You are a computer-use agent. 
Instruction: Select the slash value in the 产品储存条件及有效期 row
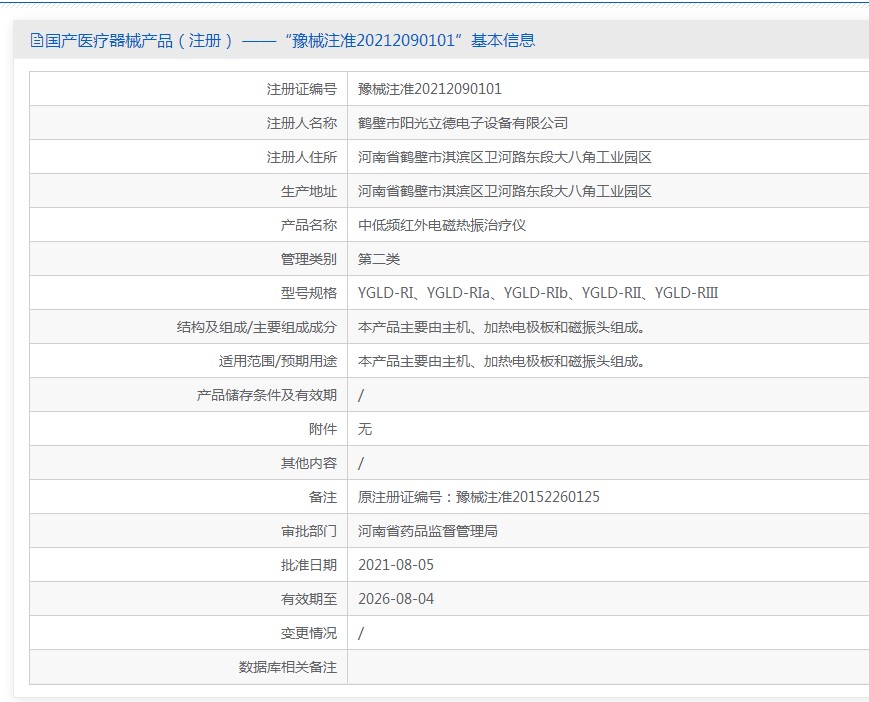(361, 395)
